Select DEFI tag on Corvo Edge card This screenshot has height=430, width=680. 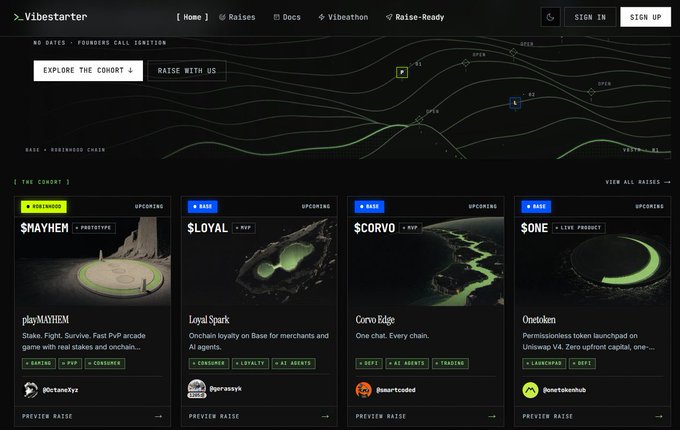[369, 363]
